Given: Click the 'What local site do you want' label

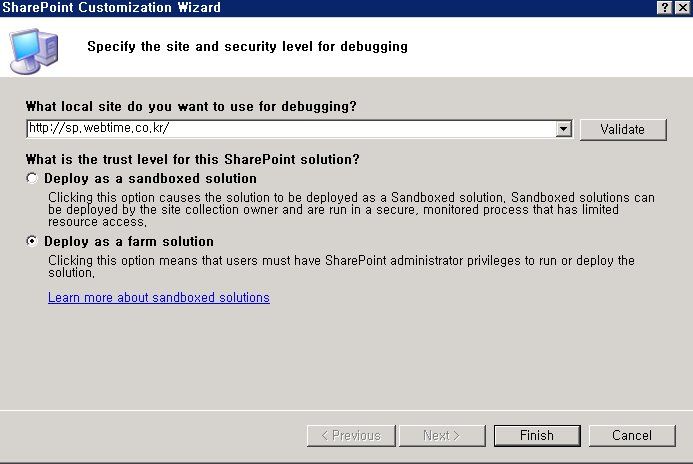Looking at the screenshot, I should [191, 106].
